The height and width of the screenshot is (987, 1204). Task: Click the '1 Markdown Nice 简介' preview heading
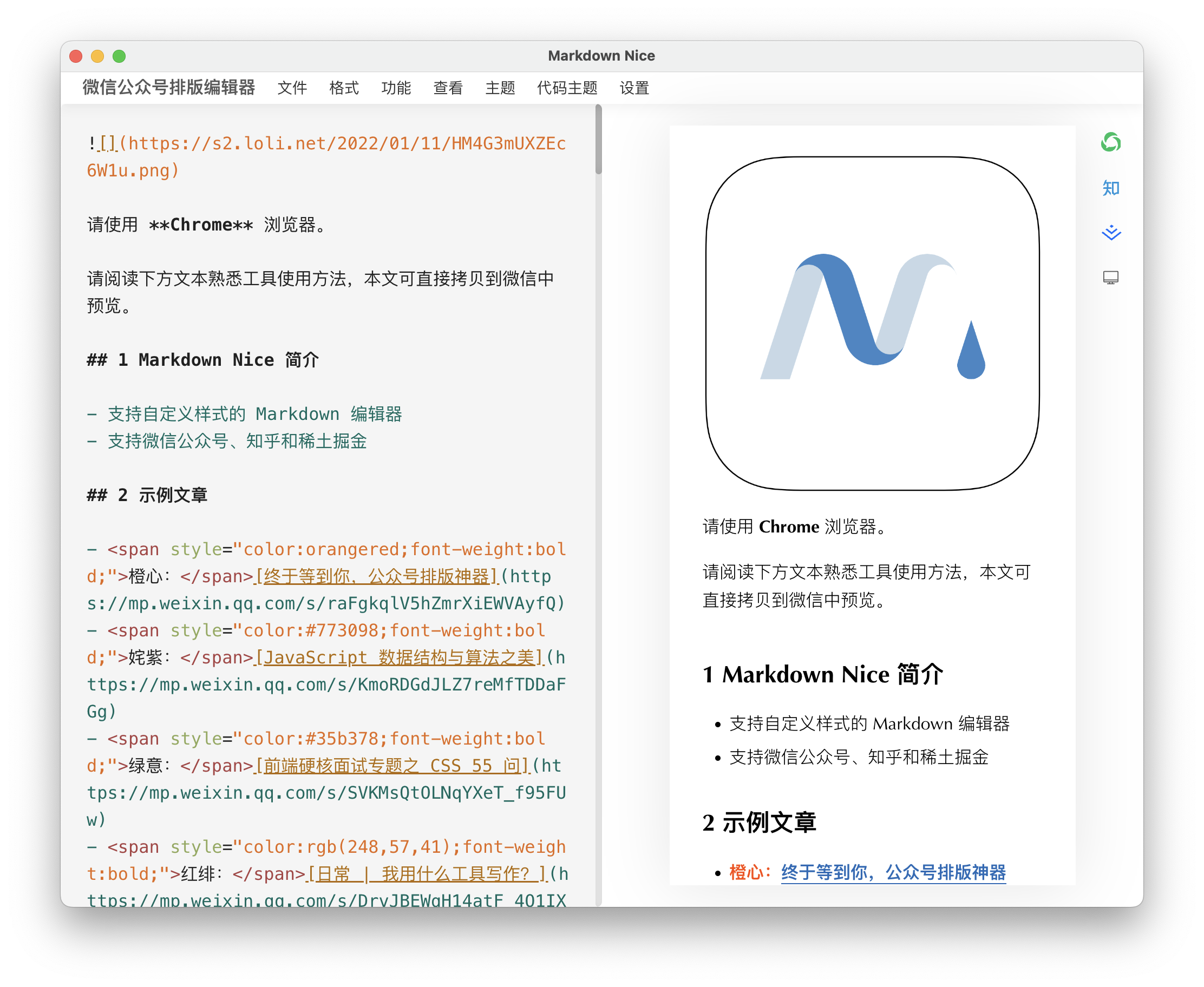tap(822, 674)
